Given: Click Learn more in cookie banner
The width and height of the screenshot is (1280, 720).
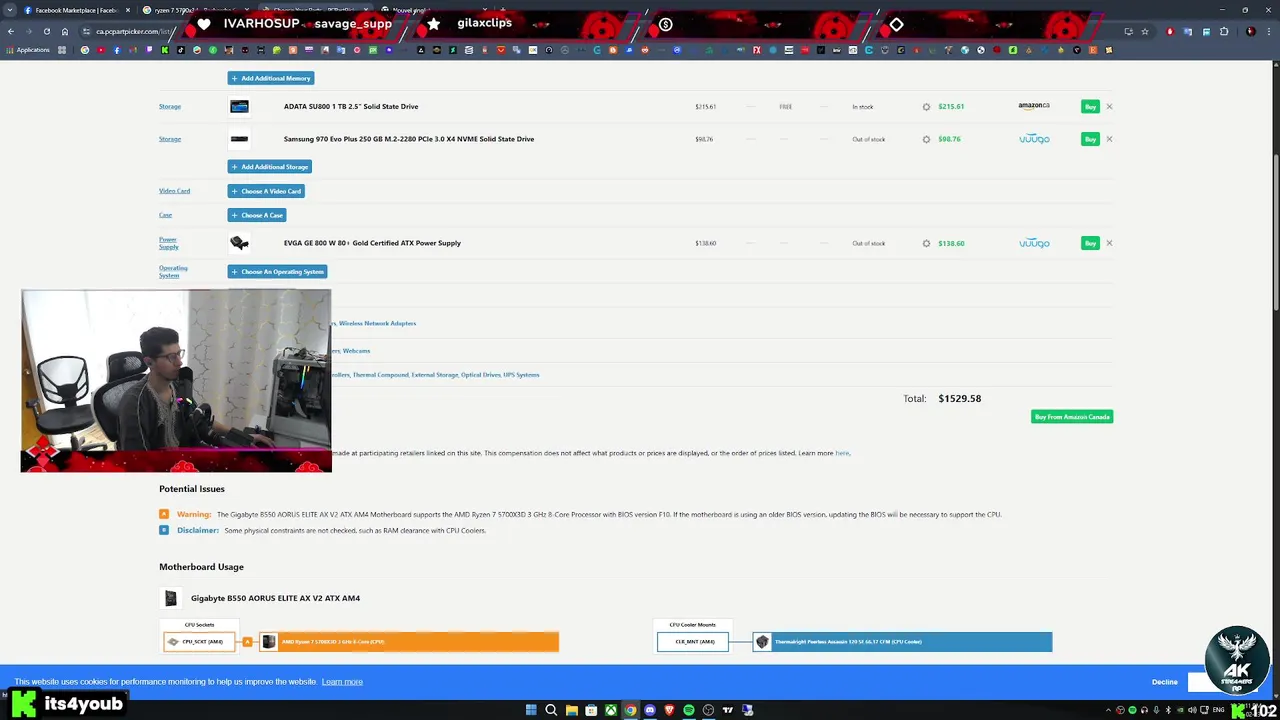Looking at the screenshot, I should pos(342,682).
